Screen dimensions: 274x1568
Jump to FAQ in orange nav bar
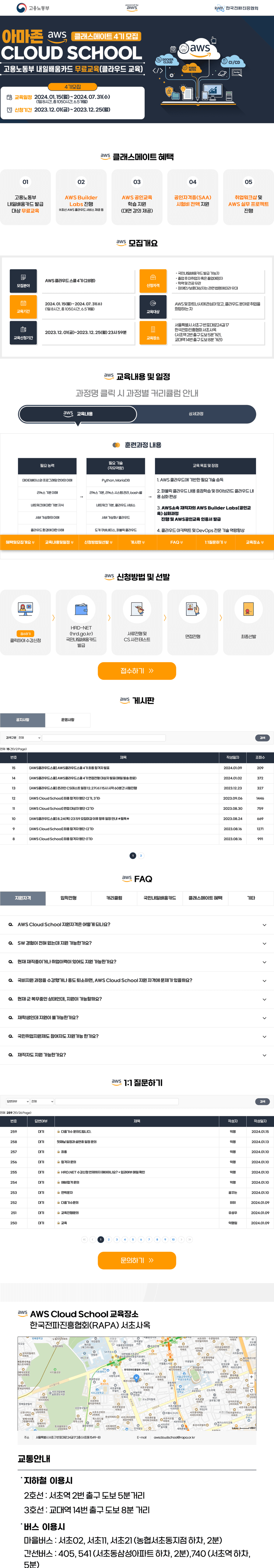(176, 542)
